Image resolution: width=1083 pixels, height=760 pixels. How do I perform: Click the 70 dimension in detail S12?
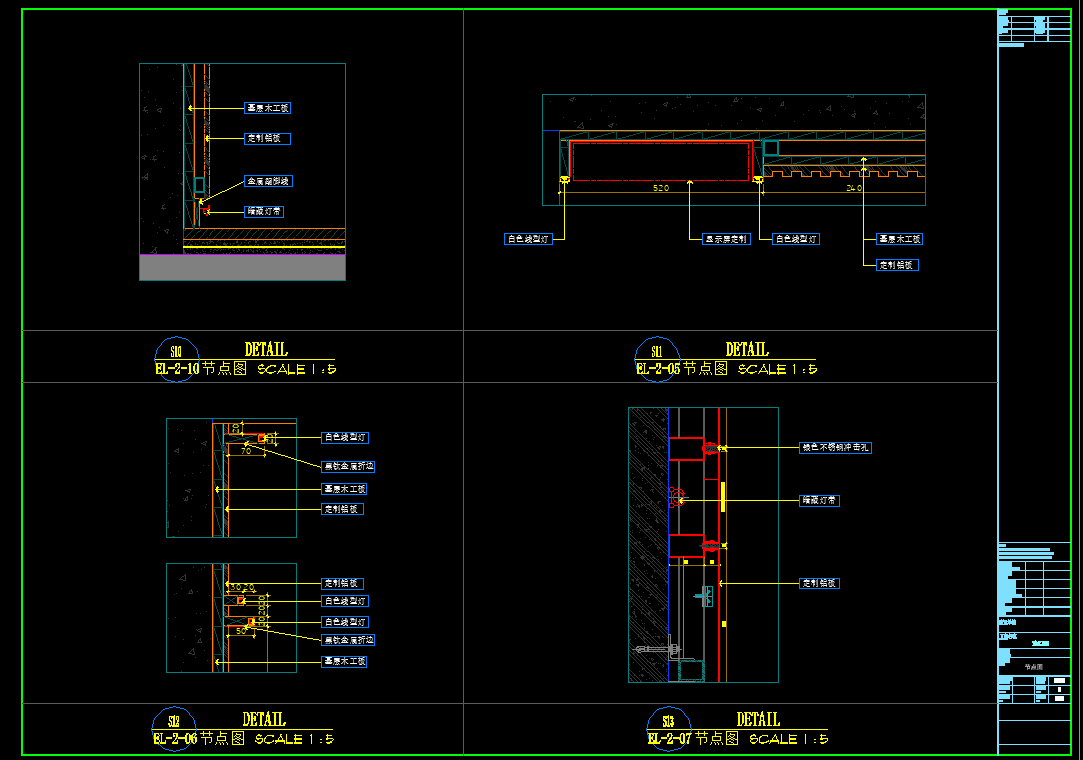[246, 451]
